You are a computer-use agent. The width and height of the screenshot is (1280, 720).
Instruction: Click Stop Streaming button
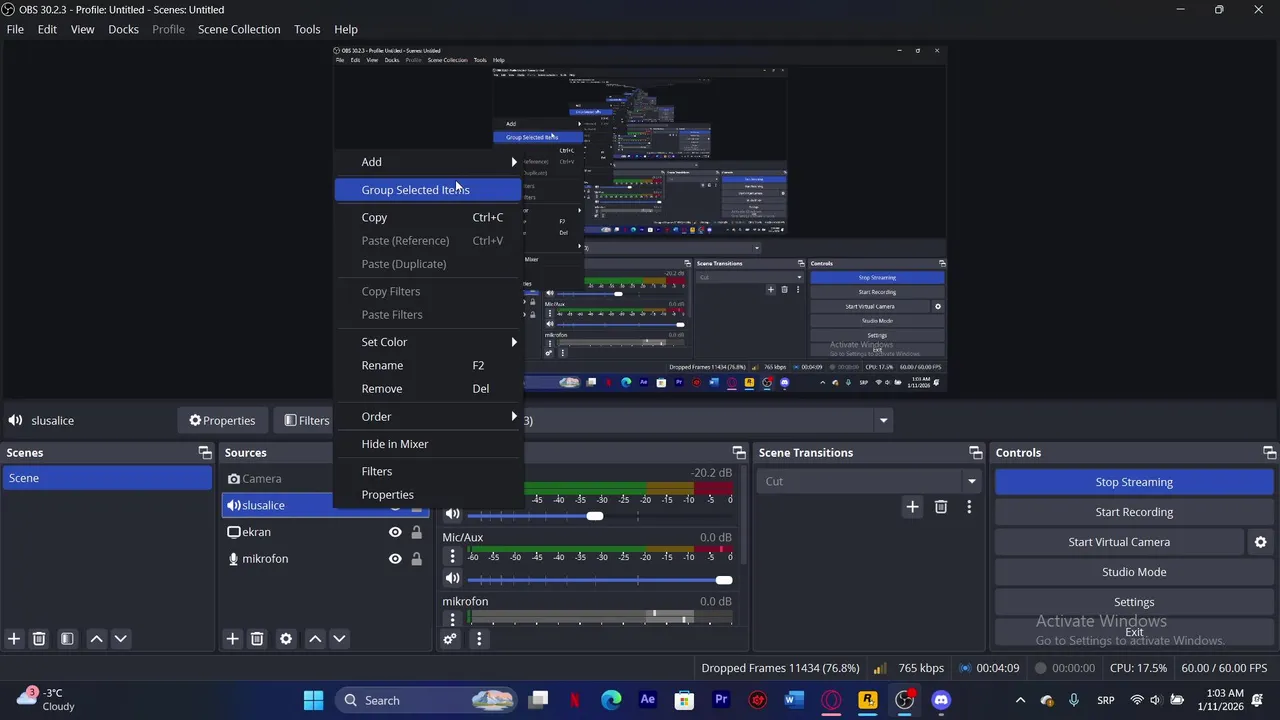click(1134, 482)
